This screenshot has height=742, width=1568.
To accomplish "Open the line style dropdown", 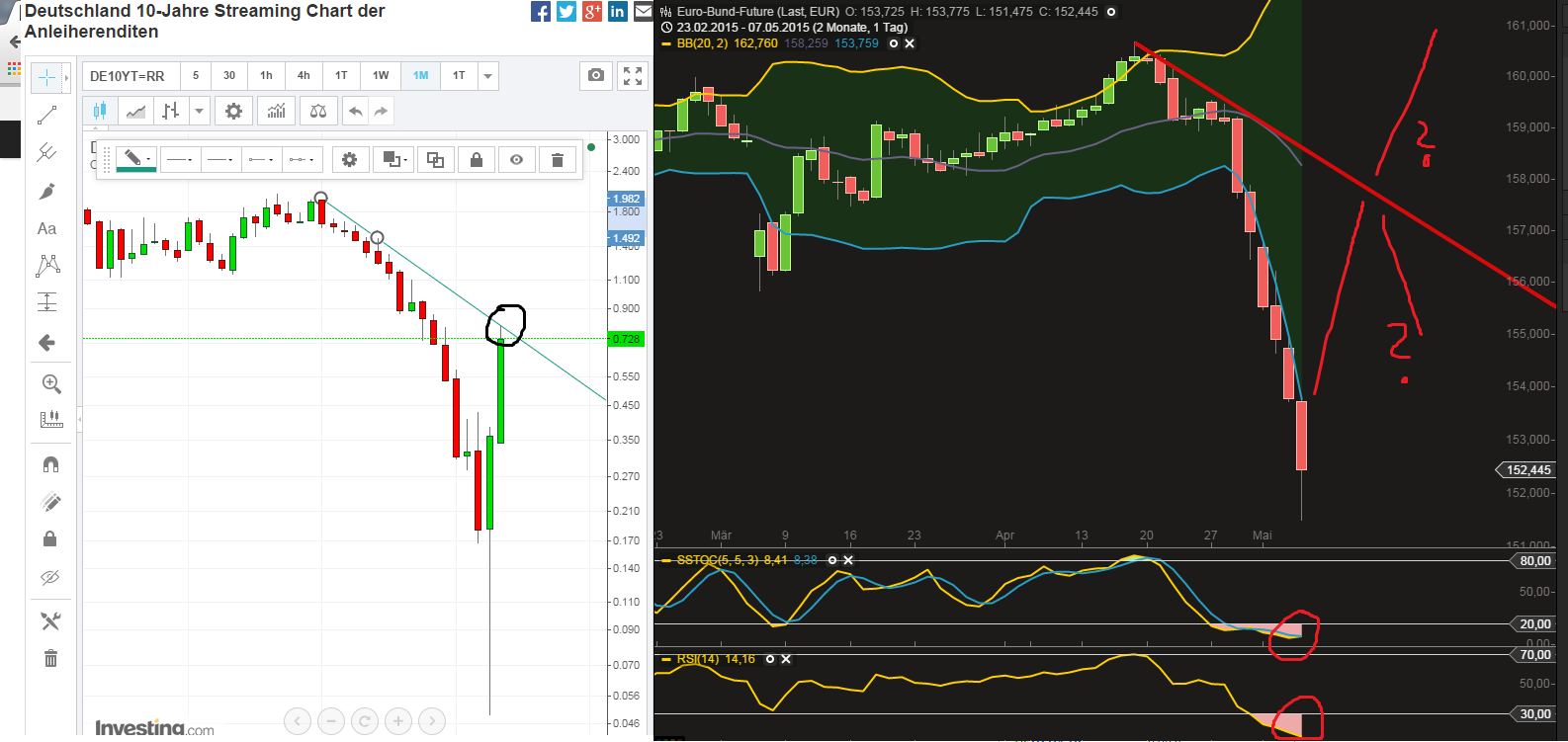I will (x=181, y=159).
